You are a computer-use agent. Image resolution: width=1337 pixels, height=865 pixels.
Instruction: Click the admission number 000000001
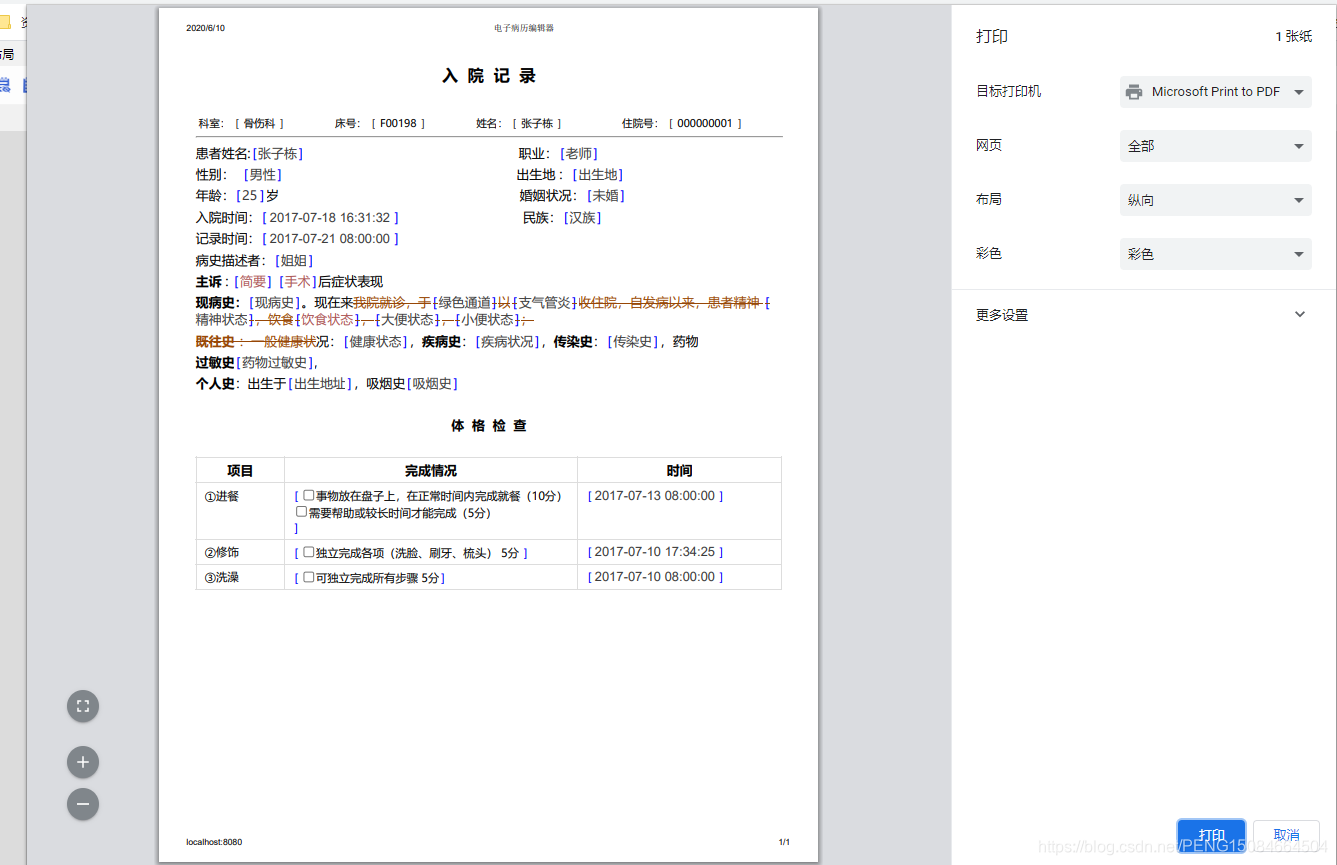[705, 124]
